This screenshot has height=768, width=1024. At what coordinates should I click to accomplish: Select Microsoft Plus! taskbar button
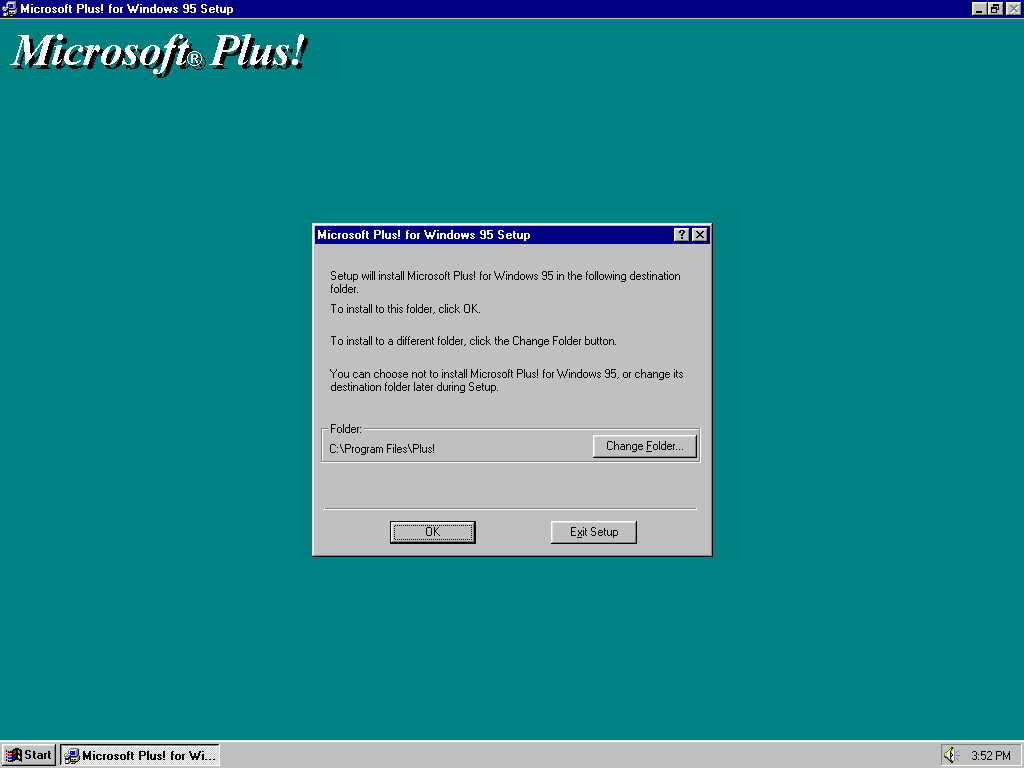pyautogui.click(x=140, y=755)
